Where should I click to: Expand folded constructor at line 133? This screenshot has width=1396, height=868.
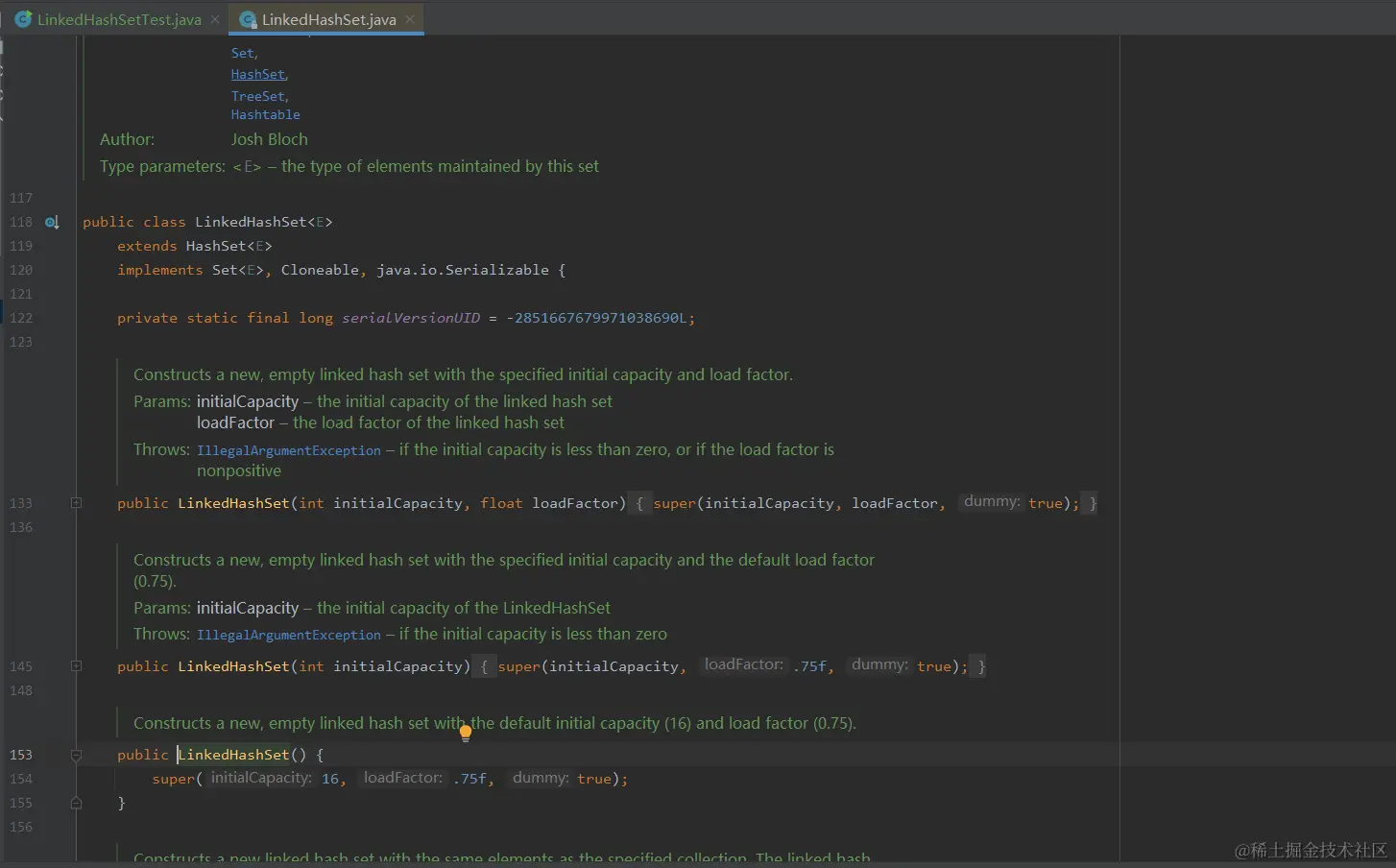76,502
